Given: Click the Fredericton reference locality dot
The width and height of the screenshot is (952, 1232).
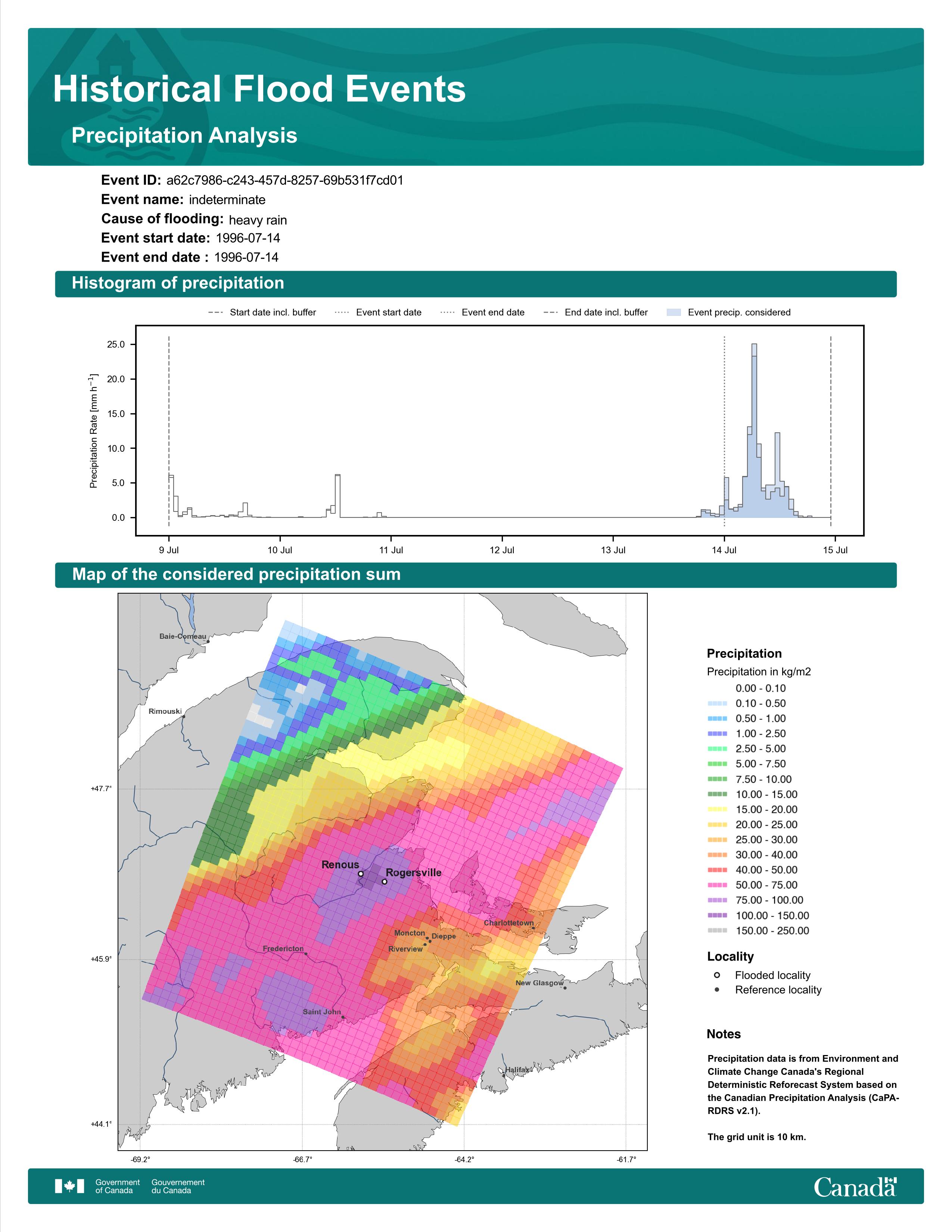Looking at the screenshot, I should 306,954.
